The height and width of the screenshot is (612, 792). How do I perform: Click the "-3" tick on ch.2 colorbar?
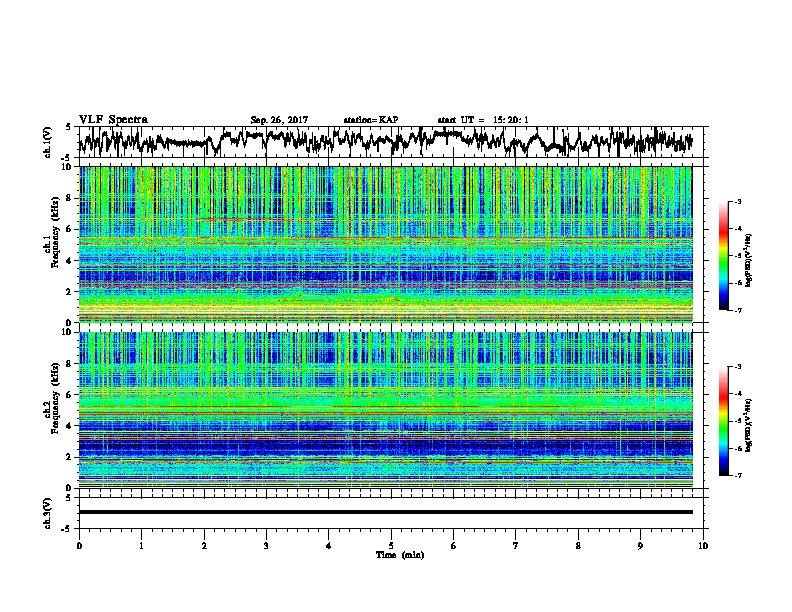(737, 367)
